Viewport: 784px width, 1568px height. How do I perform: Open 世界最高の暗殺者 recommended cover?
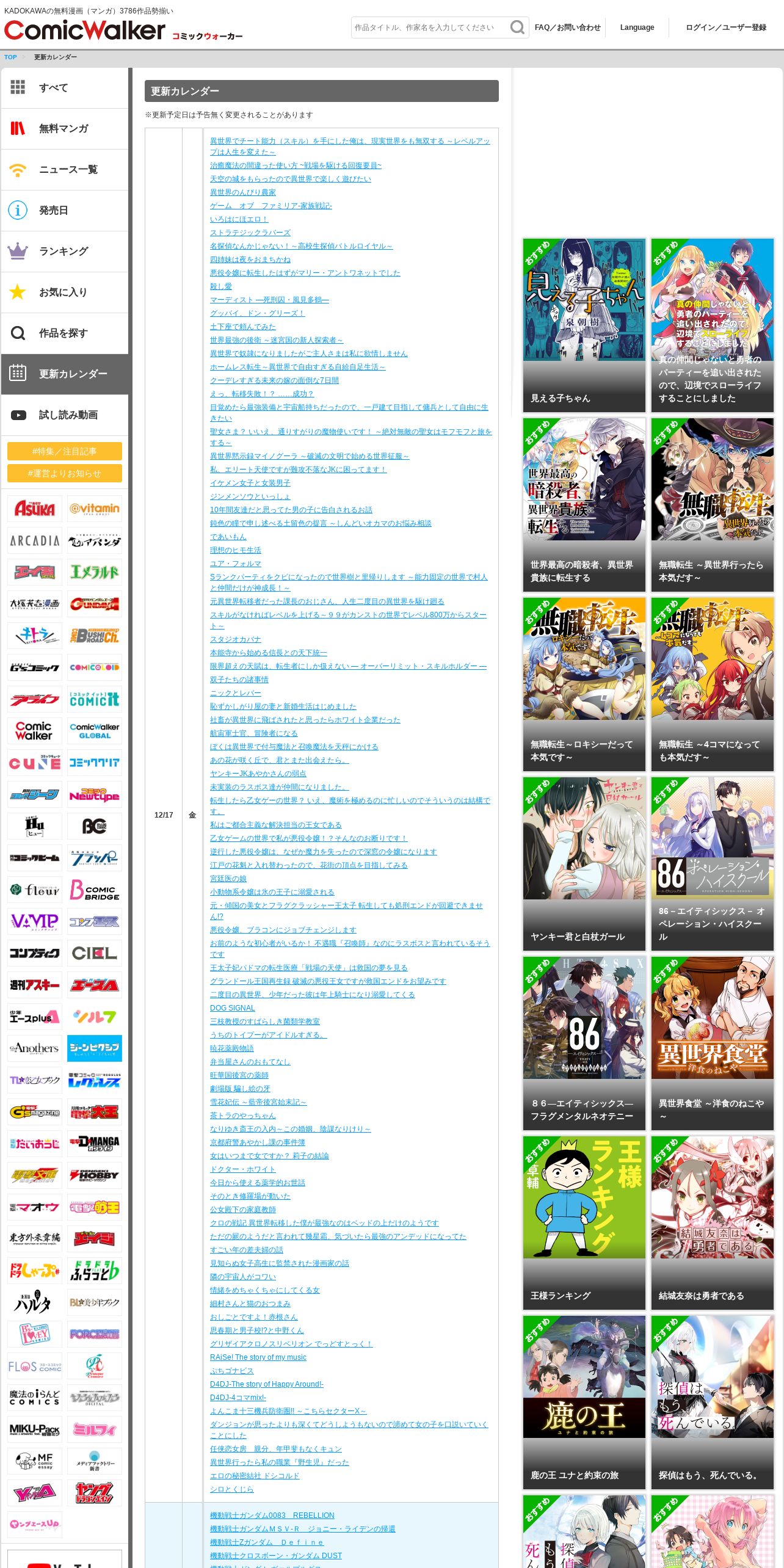pyautogui.click(x=584, y=505)
